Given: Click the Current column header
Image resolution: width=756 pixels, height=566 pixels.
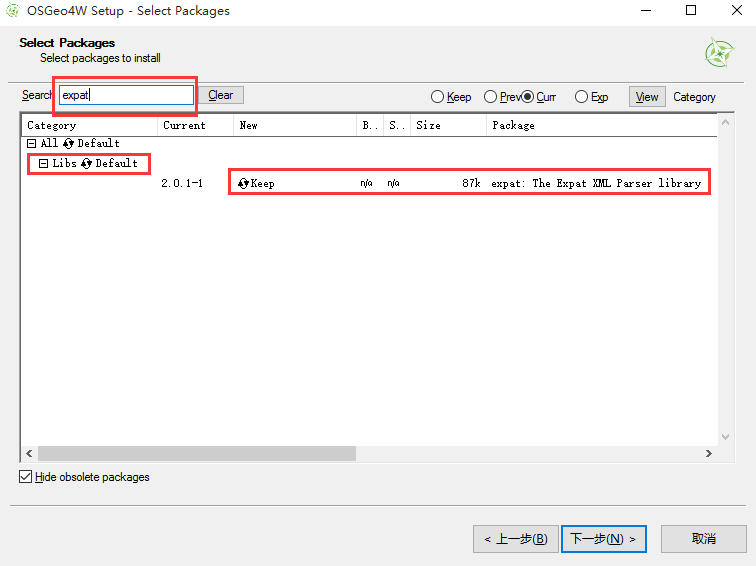Looking at the screenshot, I should [x=195, y=125].
